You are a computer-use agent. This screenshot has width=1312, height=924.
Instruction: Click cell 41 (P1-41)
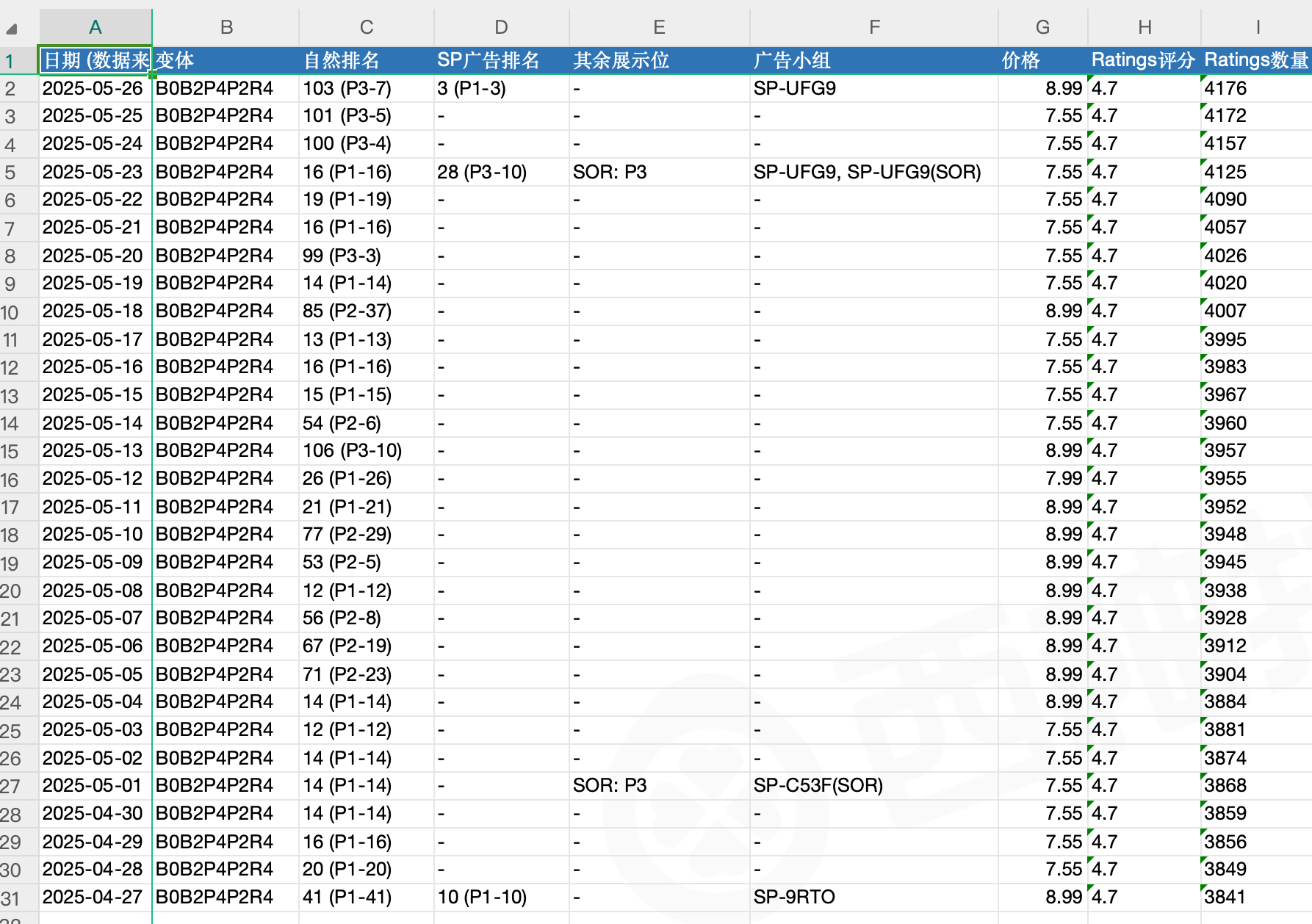367,898
